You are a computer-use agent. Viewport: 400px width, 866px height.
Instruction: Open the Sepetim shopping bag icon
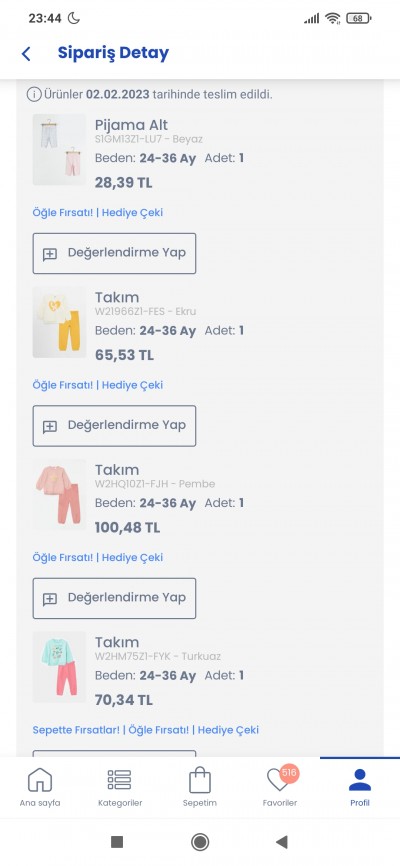coord(199,780)
